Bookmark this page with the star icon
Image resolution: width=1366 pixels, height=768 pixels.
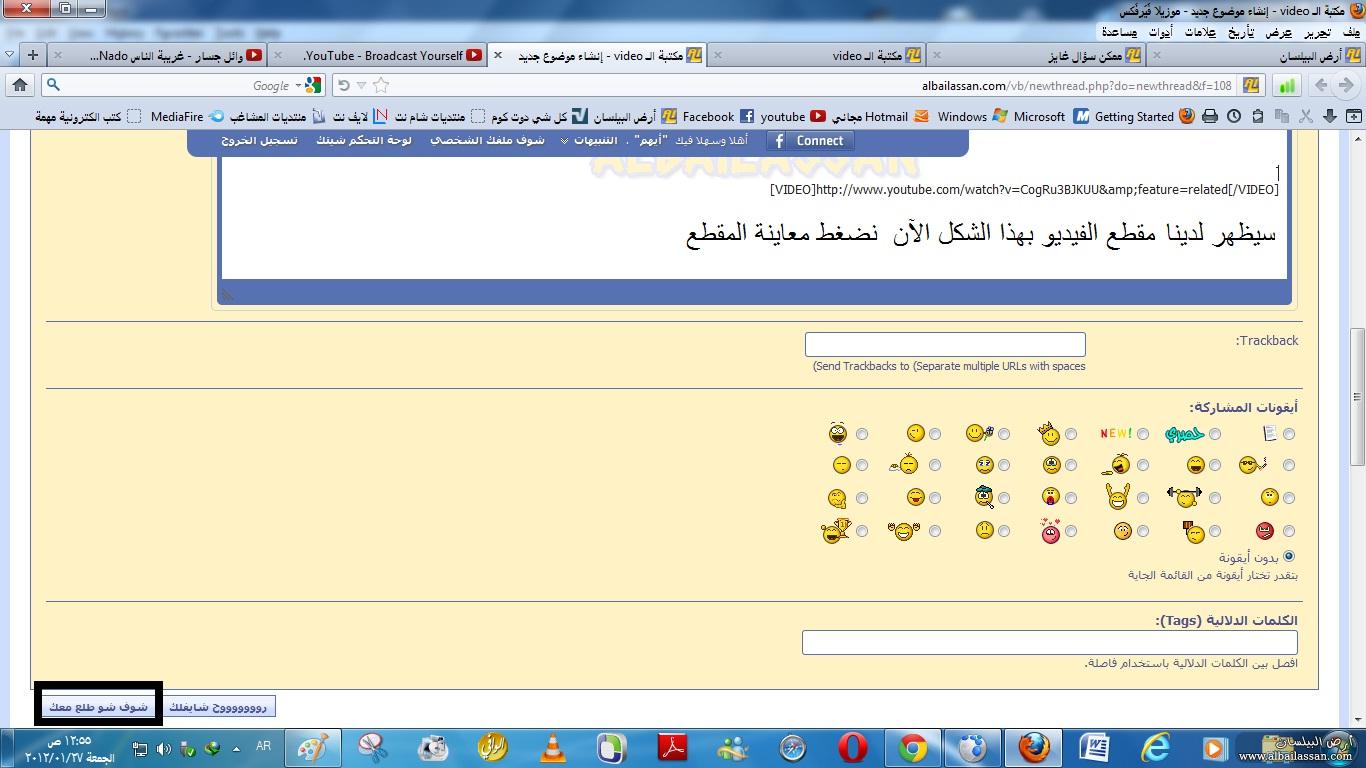pos(380,86)
